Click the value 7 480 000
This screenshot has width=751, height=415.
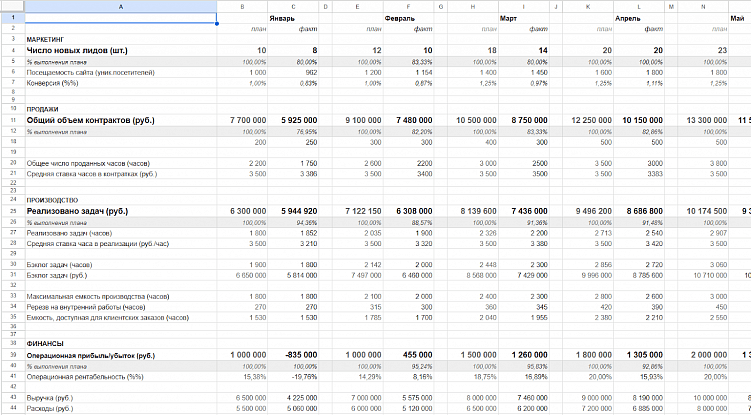(414, 120)
